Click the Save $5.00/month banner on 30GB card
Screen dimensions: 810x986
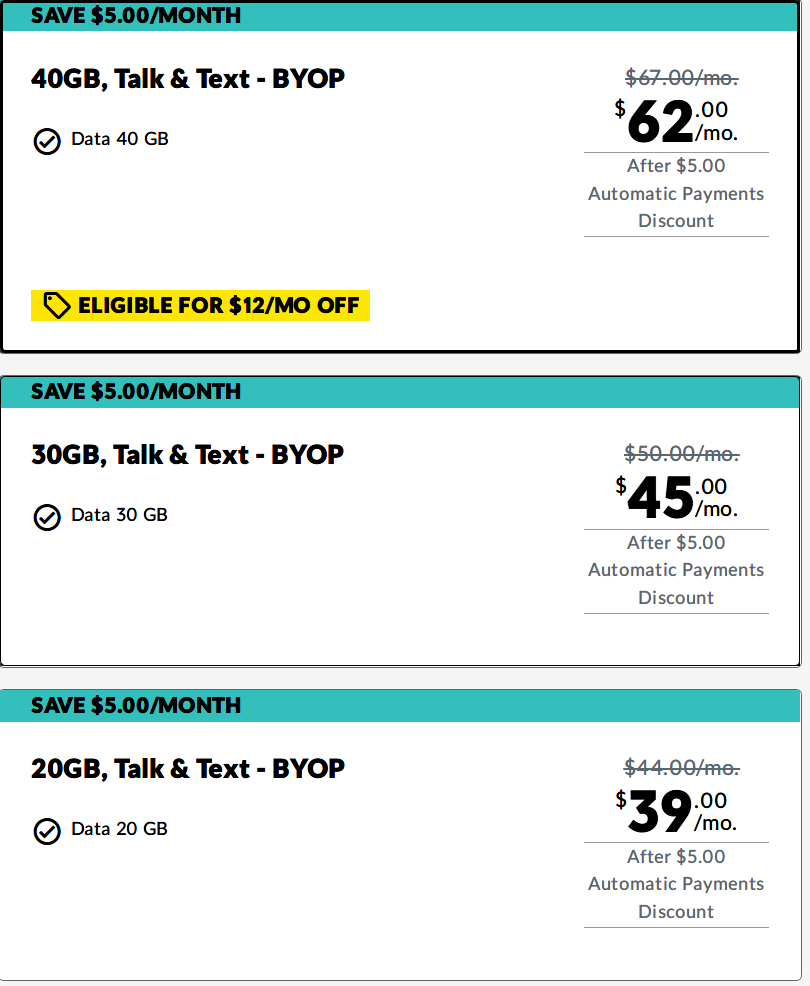point(400,392)
